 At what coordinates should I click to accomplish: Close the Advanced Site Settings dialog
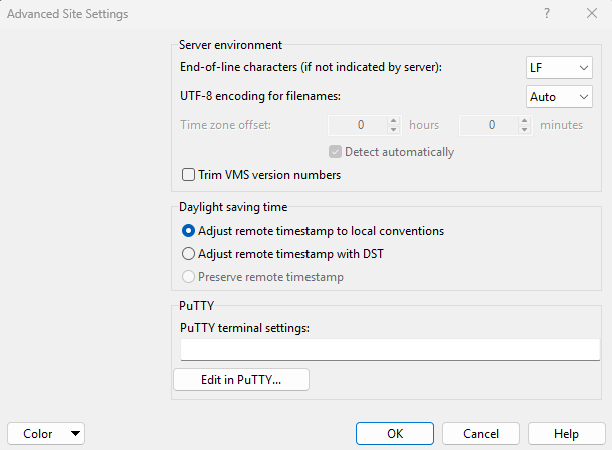(x=591, y=14)
